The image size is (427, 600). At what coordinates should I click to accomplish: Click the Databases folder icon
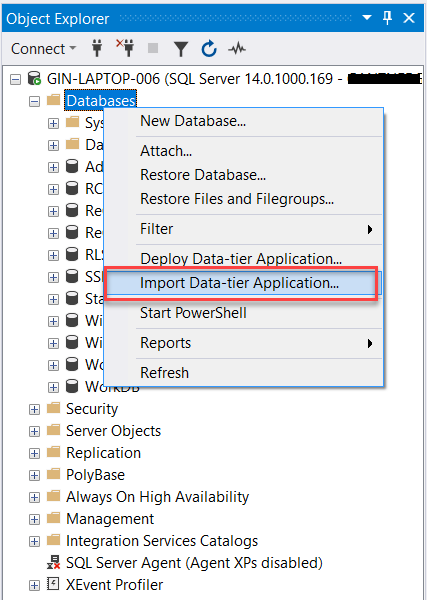coord(53,100)
